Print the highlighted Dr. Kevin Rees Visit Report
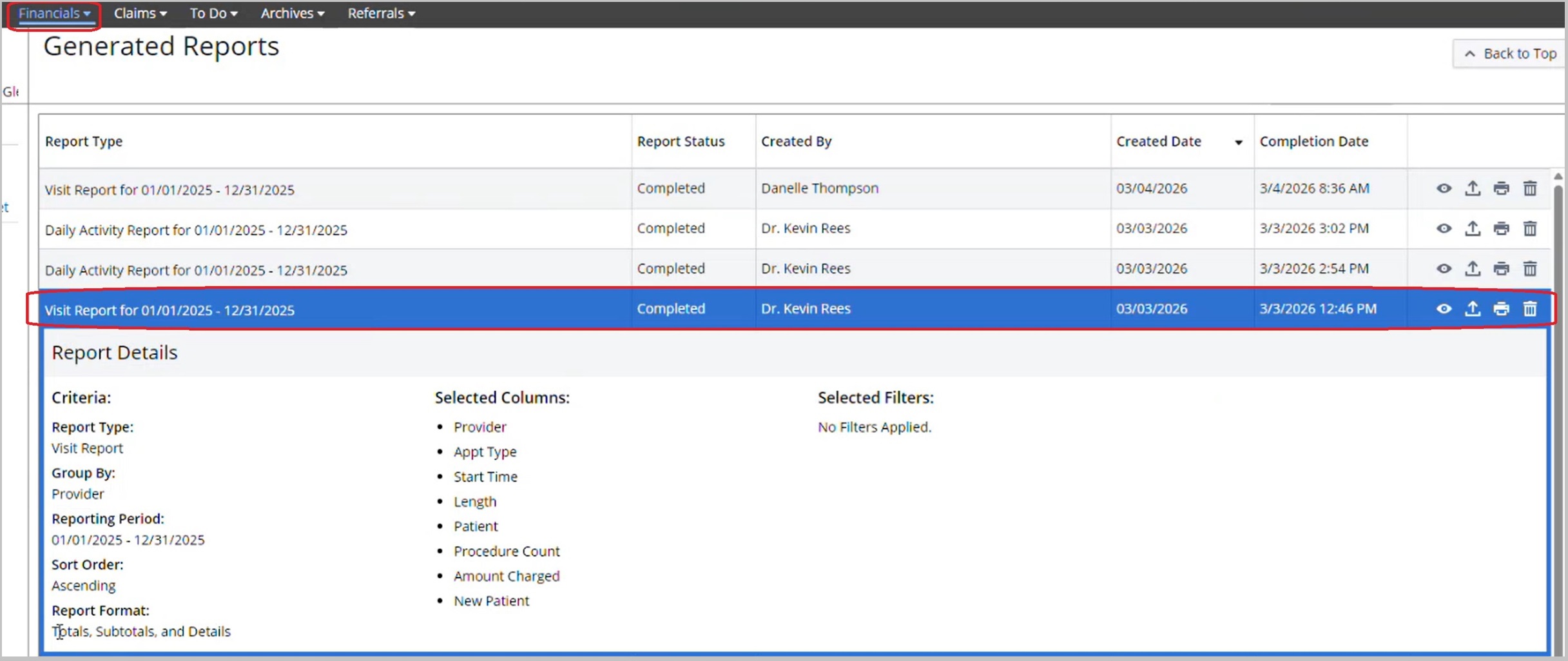This screenshot has height=661, width=1568. click(1501, 309)
